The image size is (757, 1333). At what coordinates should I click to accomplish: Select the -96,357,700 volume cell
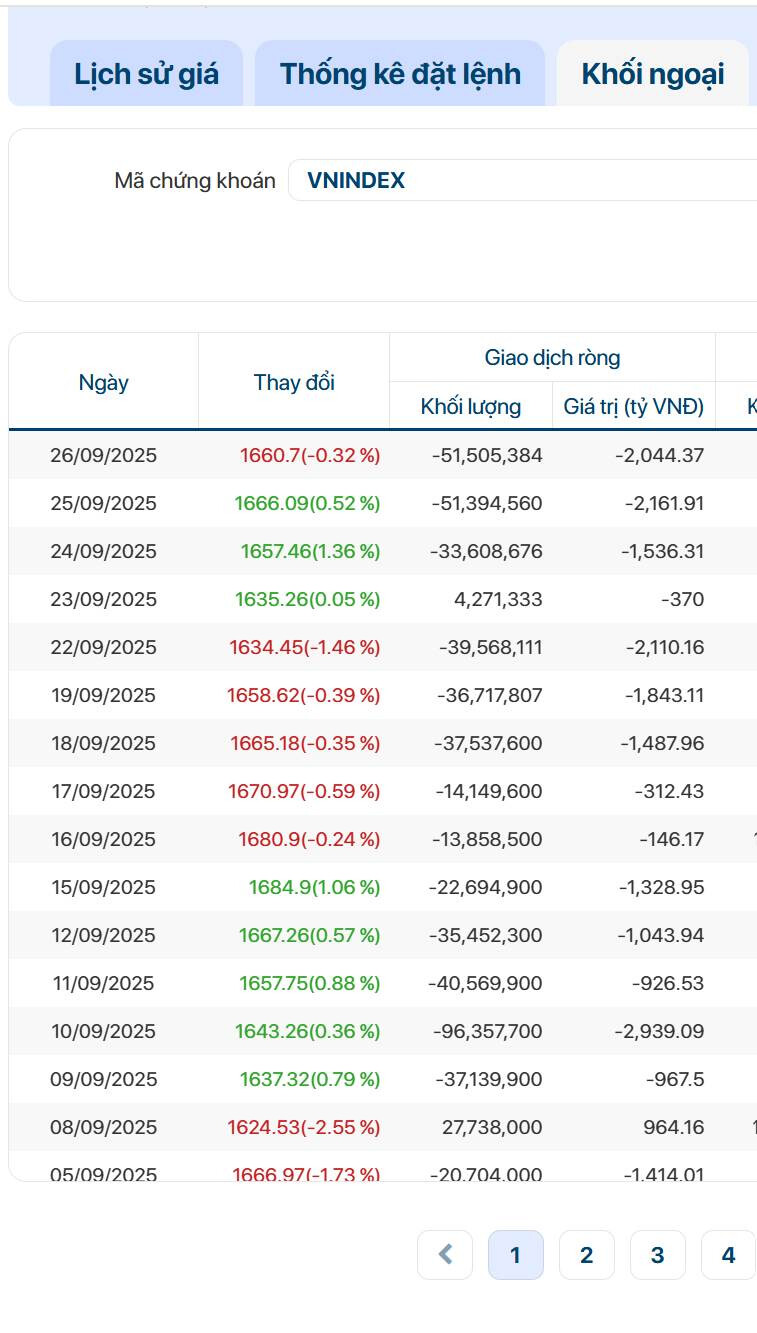[x=485, y=1031]
